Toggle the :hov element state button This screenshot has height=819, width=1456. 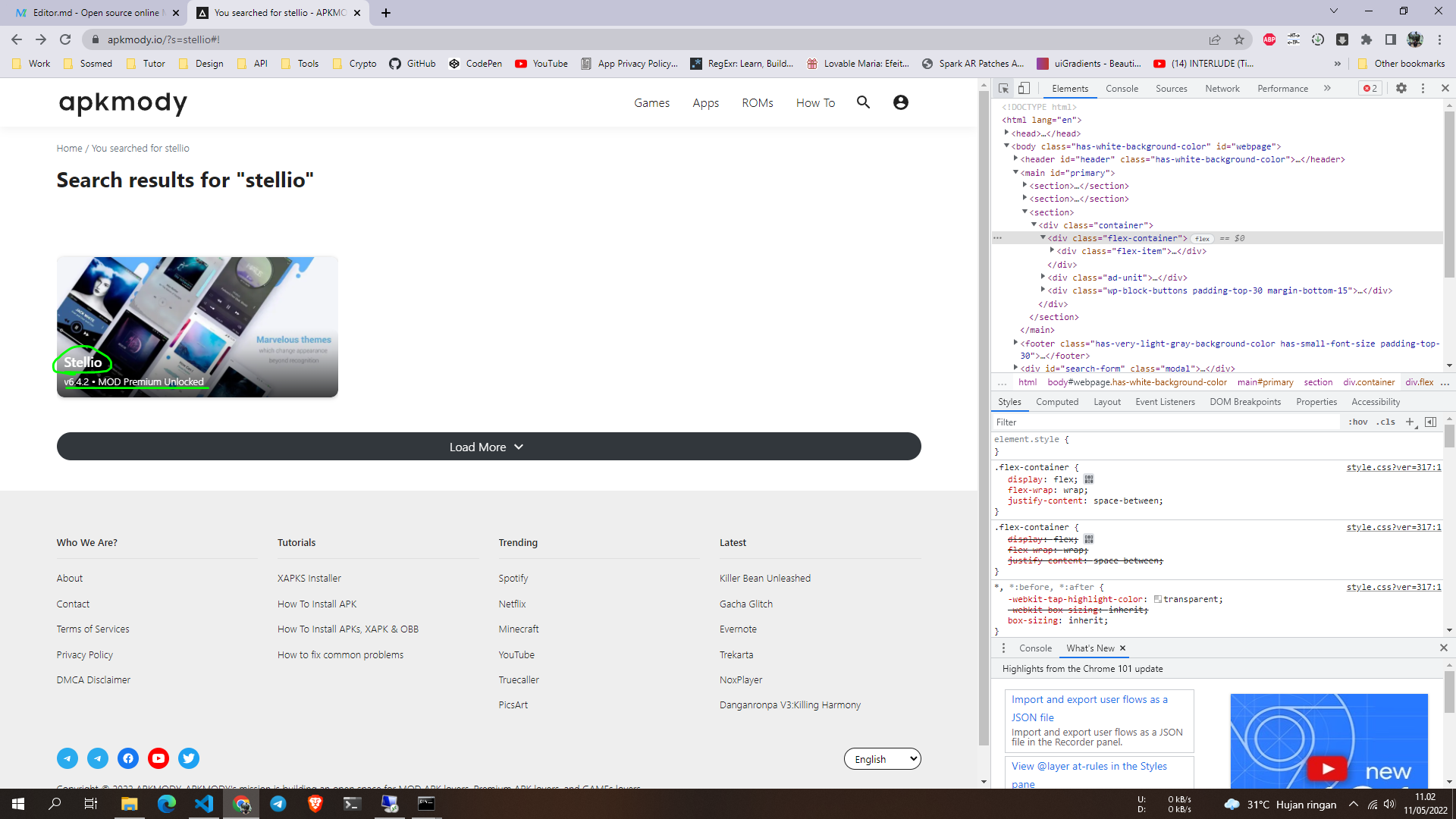click(1357, 422)
